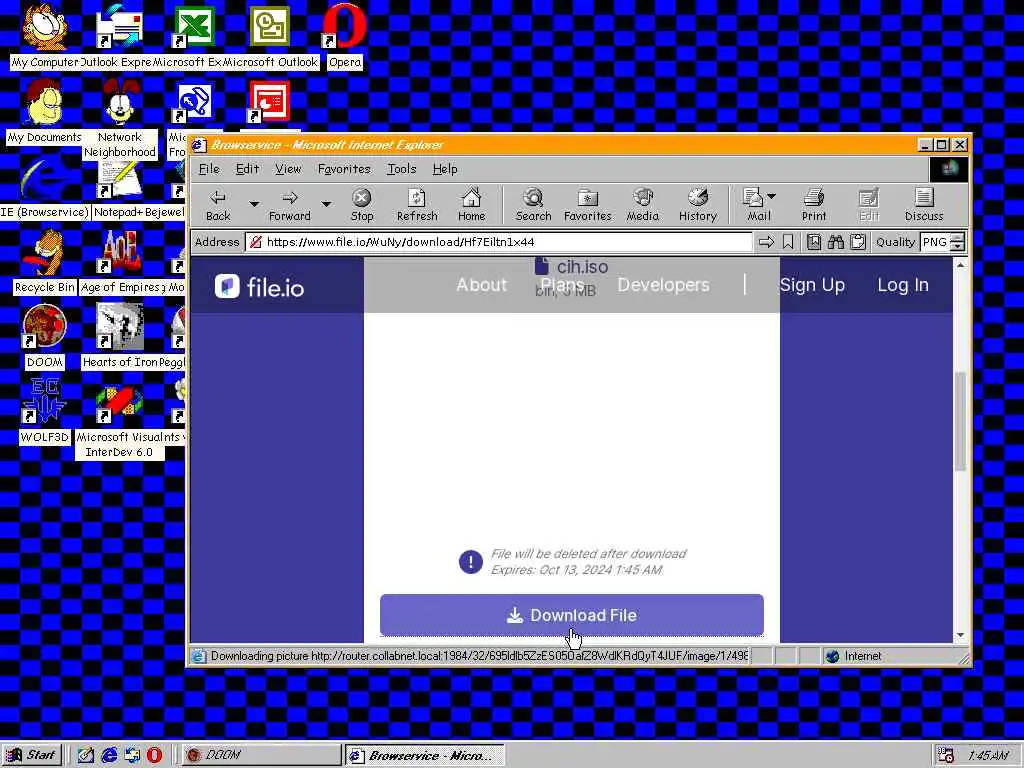Click the Sign Up link
Image resolution: width=1024 pixels, height=768 pixels.
tap(812, 285)
